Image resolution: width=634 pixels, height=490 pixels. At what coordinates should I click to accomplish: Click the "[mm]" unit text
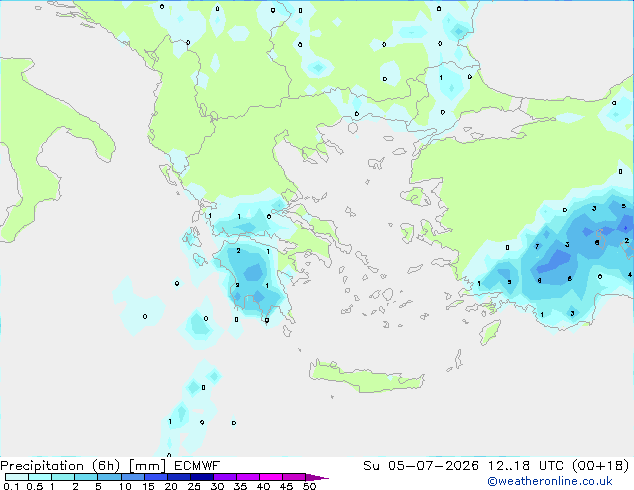point(148,466)
